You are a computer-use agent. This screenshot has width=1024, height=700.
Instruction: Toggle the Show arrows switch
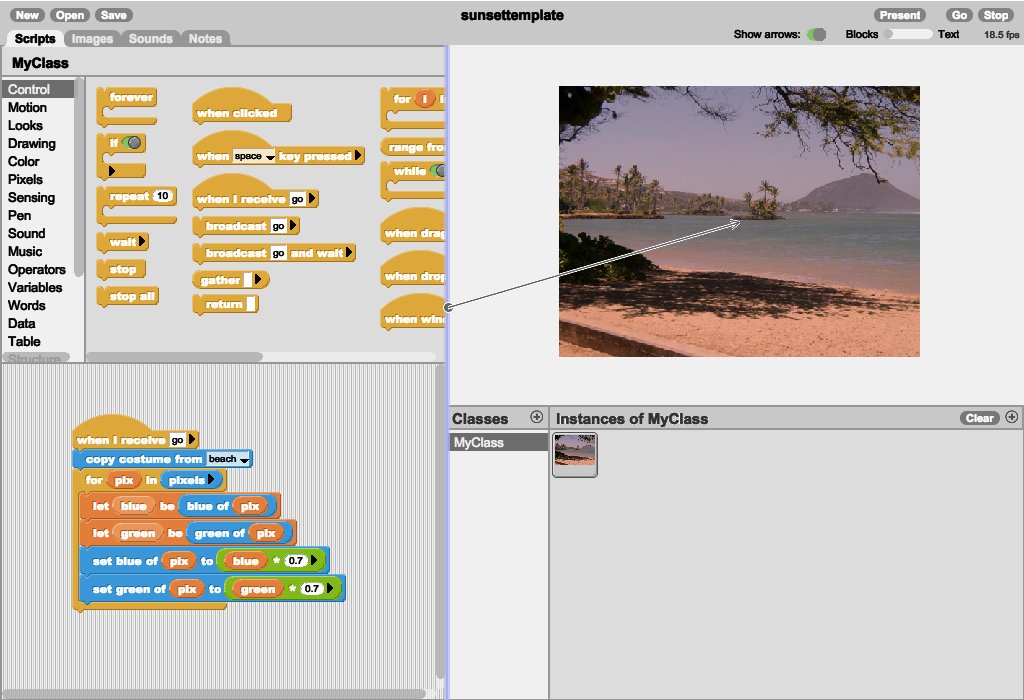(x=816, y=34)
